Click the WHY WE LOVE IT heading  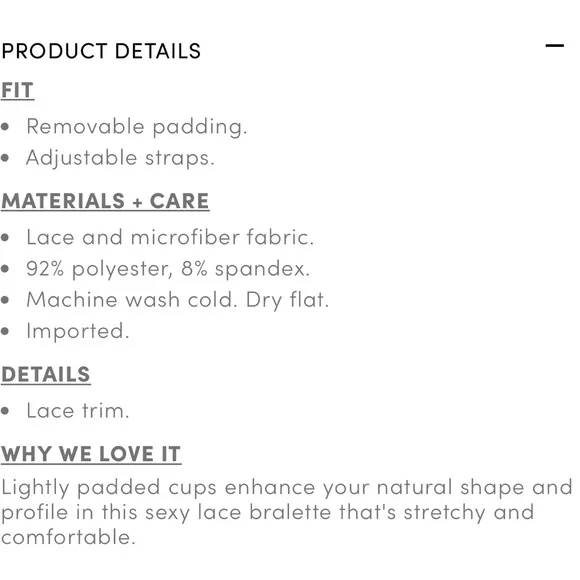pos(91,454)
